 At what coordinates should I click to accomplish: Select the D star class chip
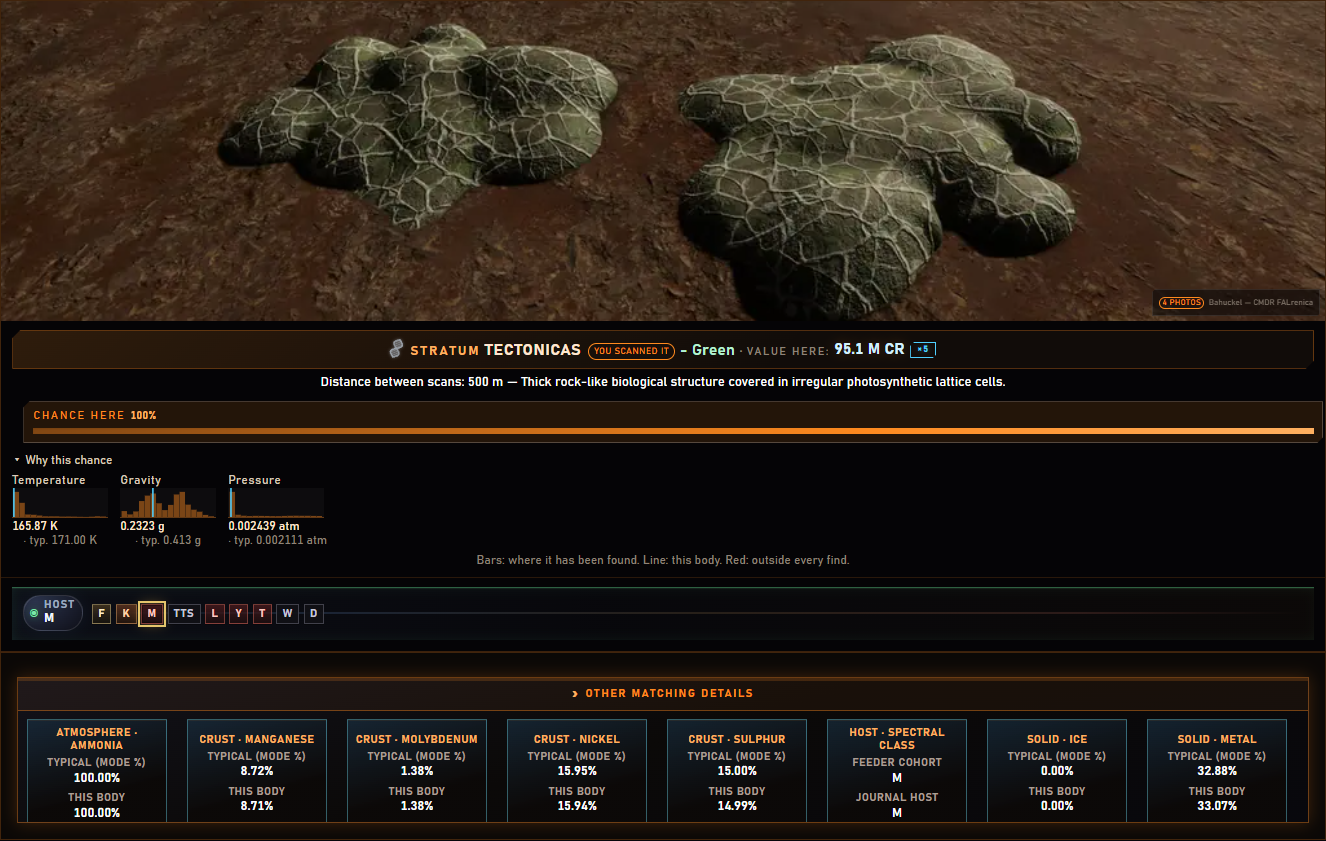click(313, 613)
